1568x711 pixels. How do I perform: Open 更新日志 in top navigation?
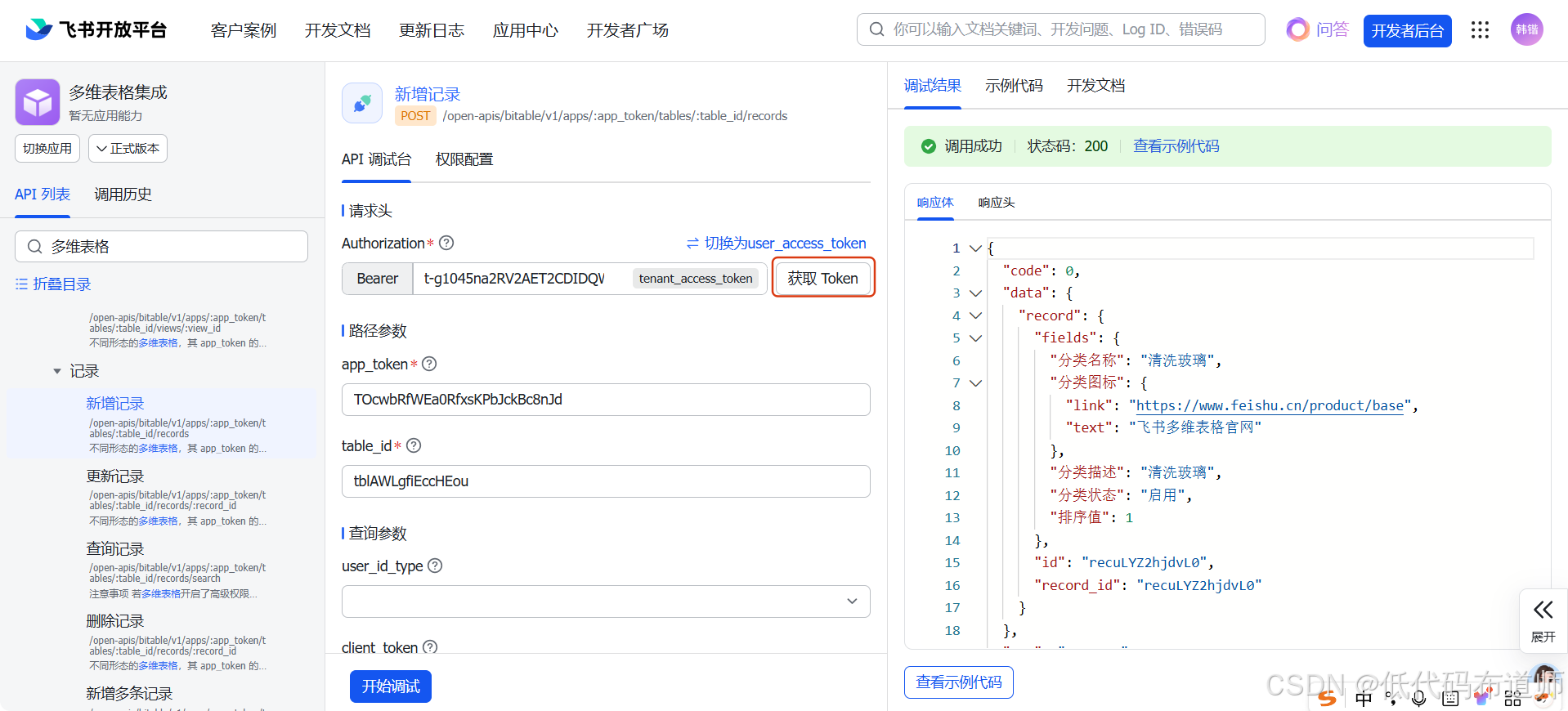pyautogui.click(x=432, y=30)
